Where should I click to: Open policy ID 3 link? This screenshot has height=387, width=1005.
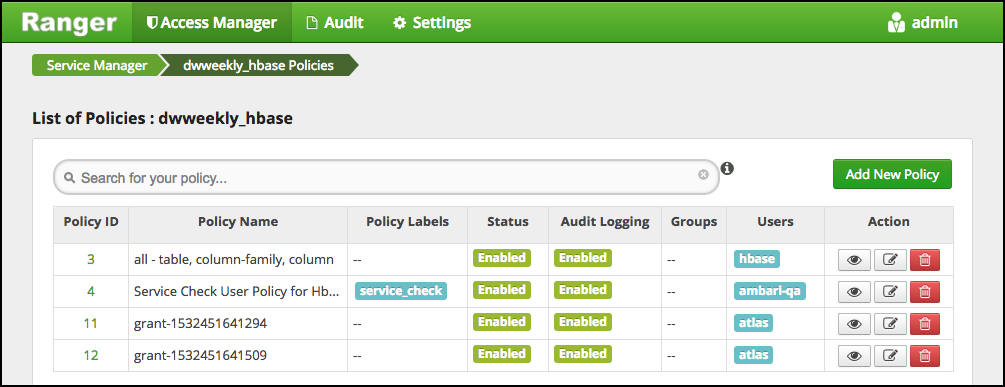tap(91, 259)
